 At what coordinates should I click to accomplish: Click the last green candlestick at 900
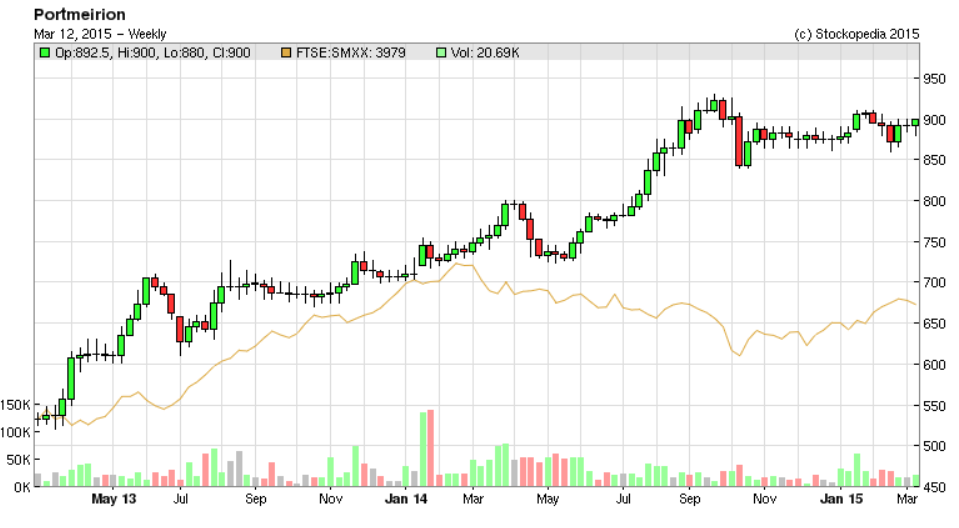[x=915, y=122]
